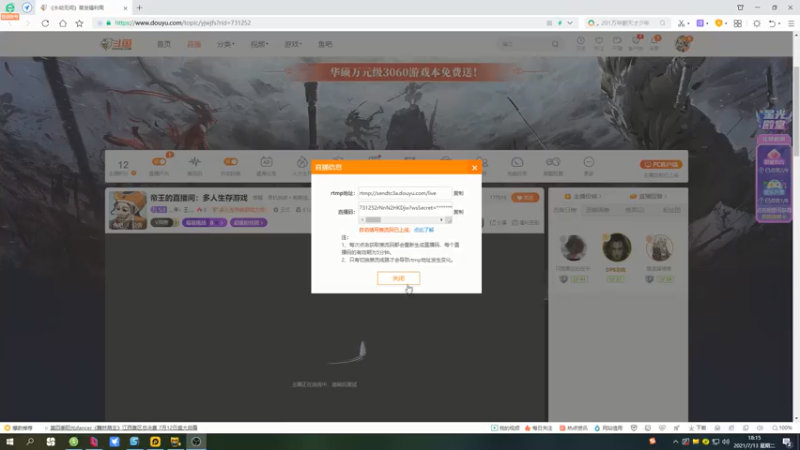Toggle the second orange switch in toolbar

pyautogui.click(x=231, y=162)
